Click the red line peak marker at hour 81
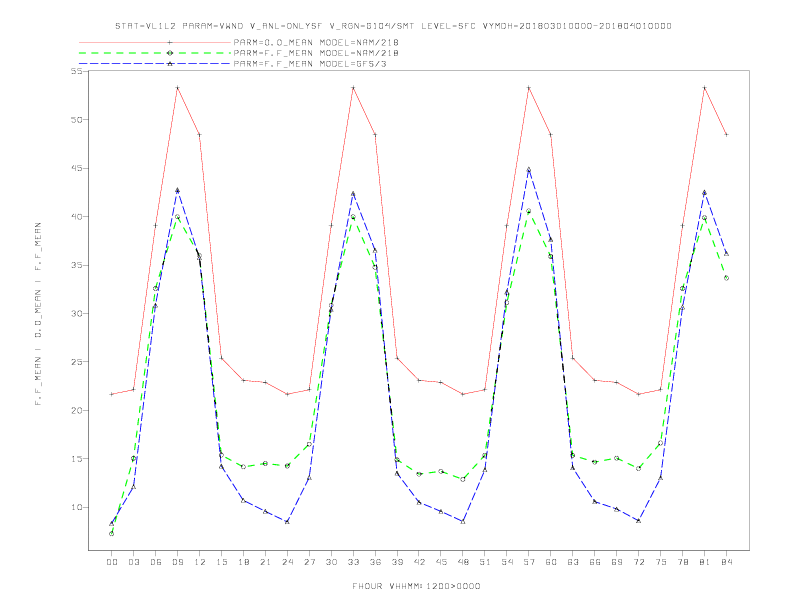The height and width of the screenshot is (612, 792). pos(704,88)
